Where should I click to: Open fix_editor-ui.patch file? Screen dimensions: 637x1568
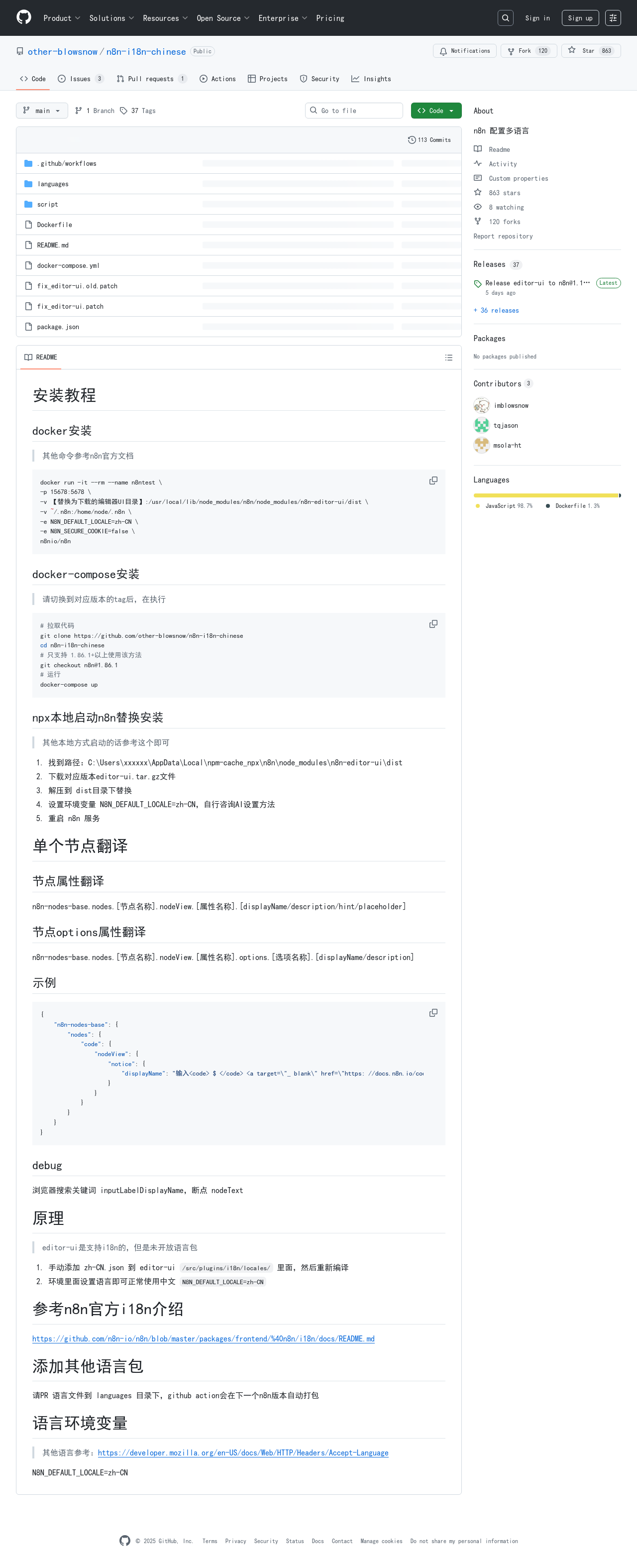coord(70,307)
